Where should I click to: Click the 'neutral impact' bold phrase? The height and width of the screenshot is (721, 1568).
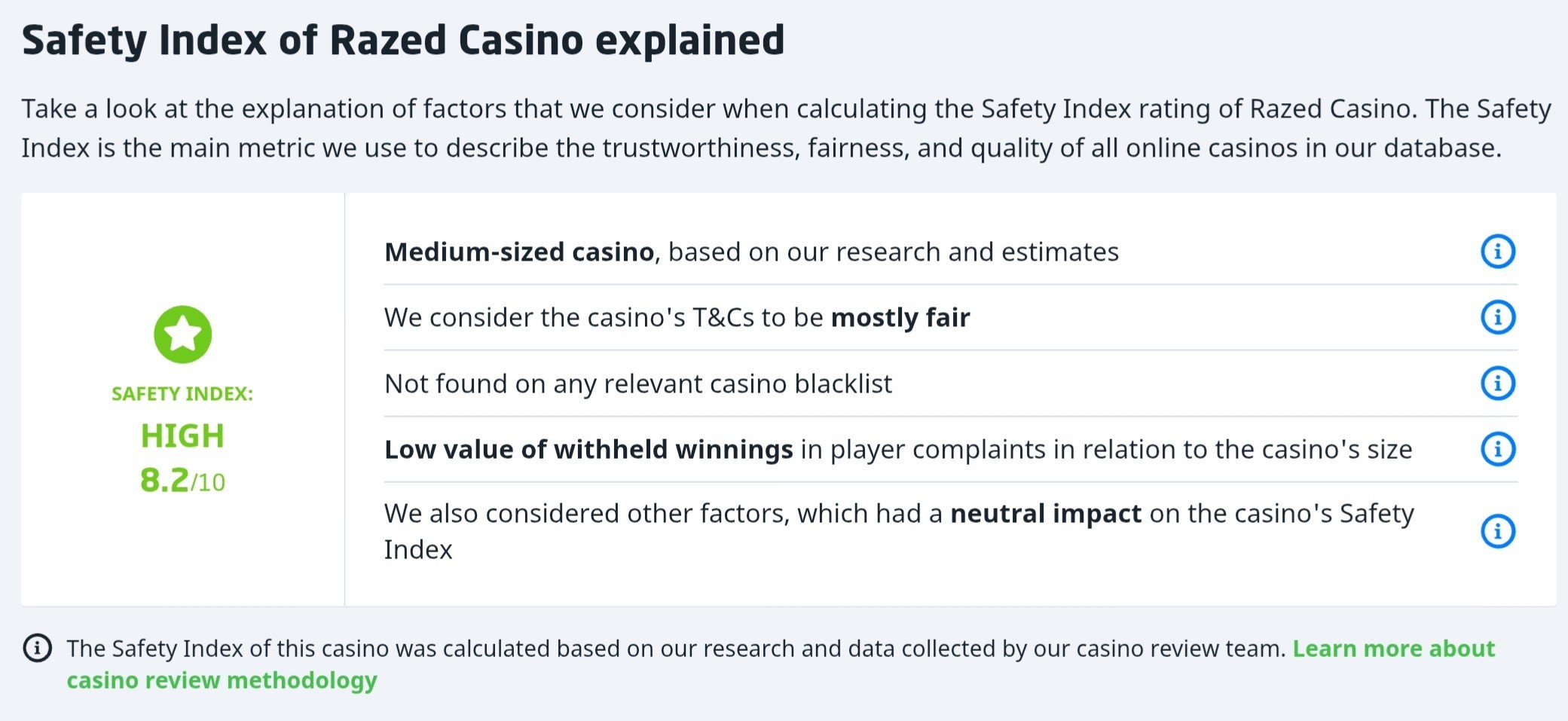click(1046, 514)
